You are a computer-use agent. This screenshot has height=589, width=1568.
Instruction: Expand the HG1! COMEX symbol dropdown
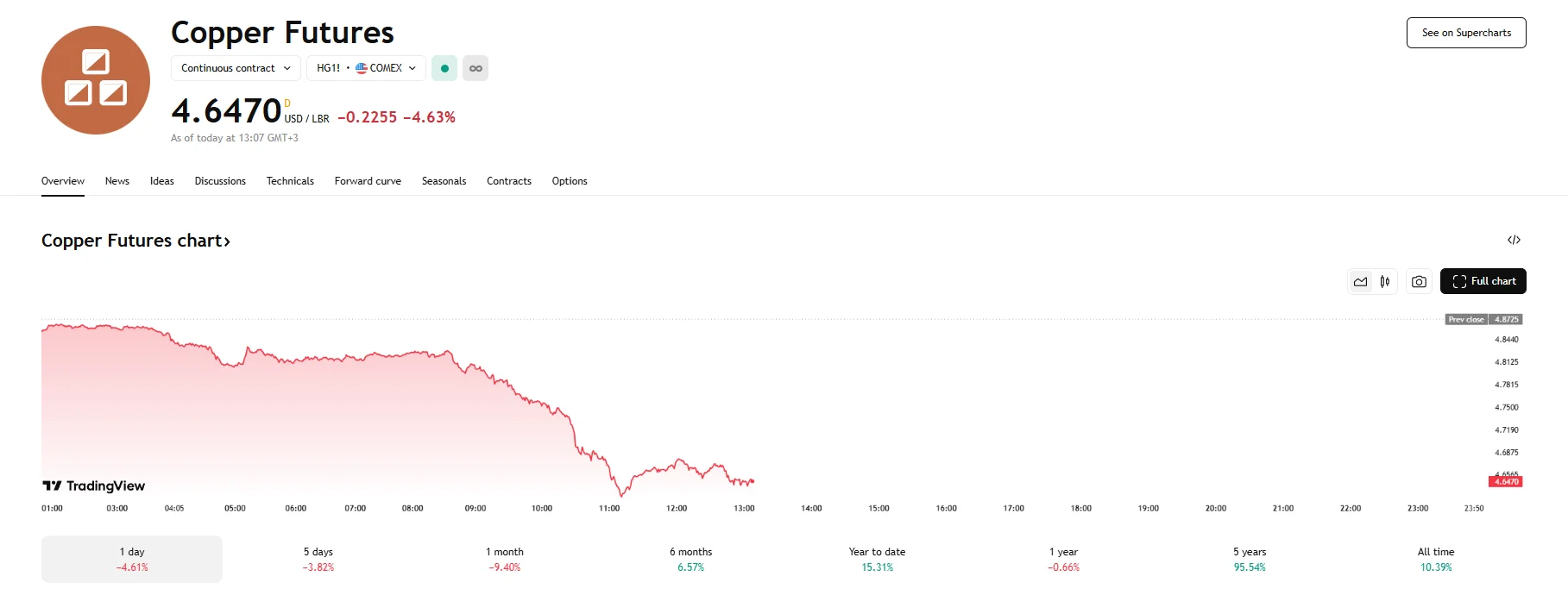tap(366, 68)
